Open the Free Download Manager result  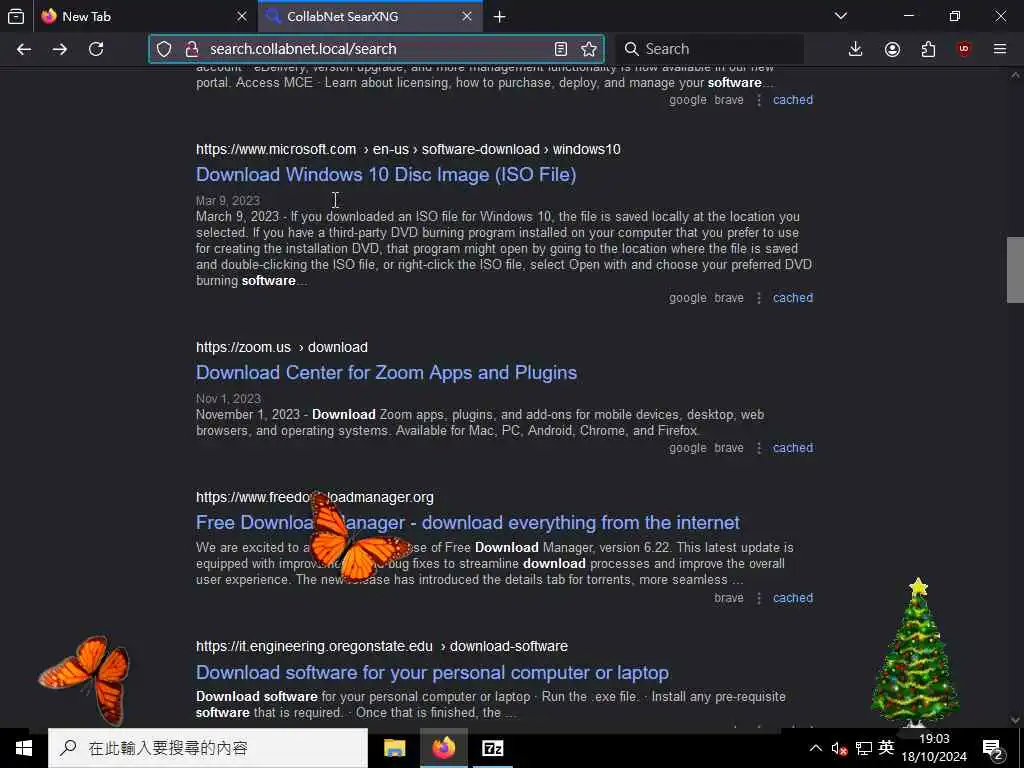point(468,522)
